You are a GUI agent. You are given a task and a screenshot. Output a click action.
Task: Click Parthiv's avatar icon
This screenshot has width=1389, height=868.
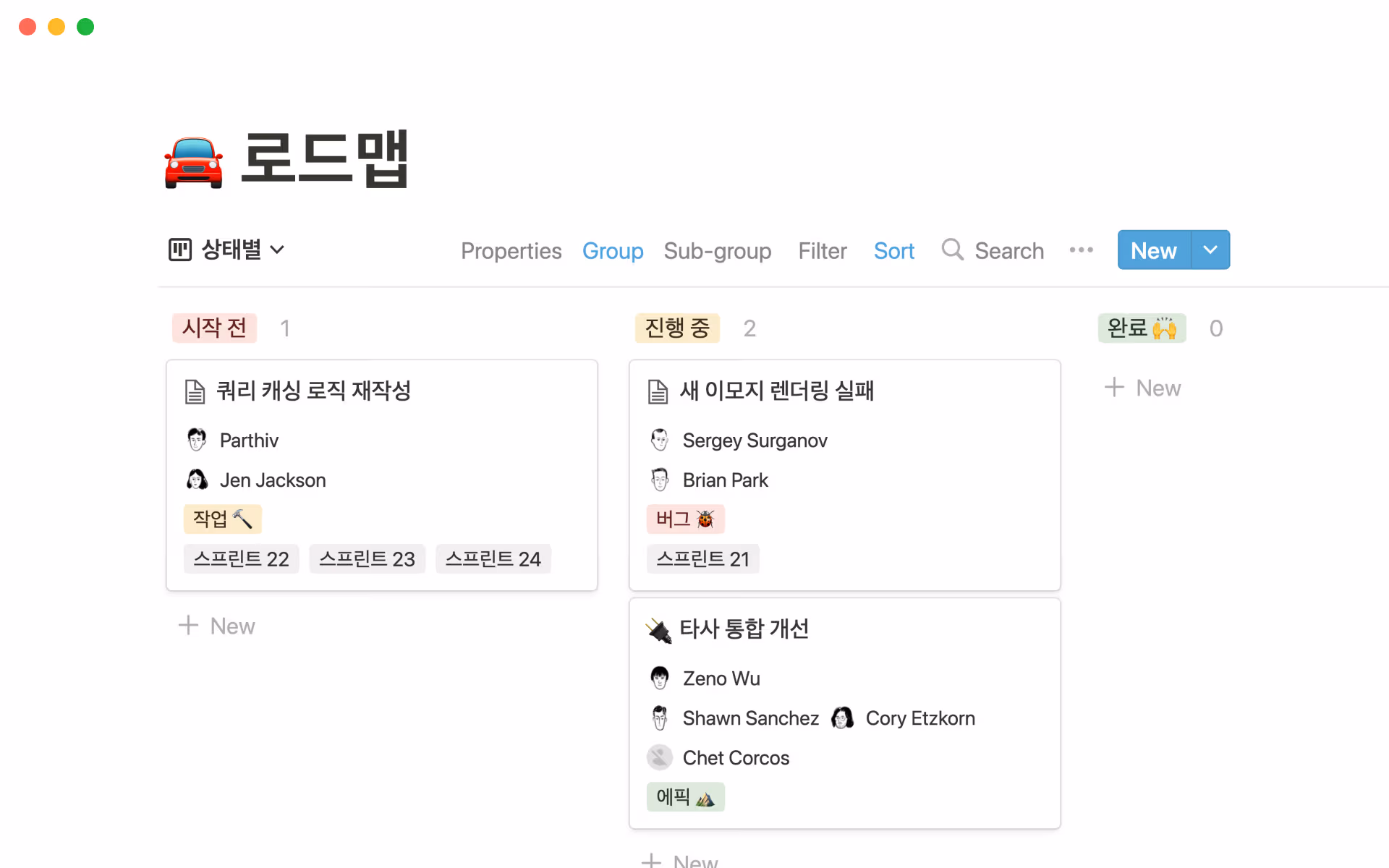tap(196, 439)
